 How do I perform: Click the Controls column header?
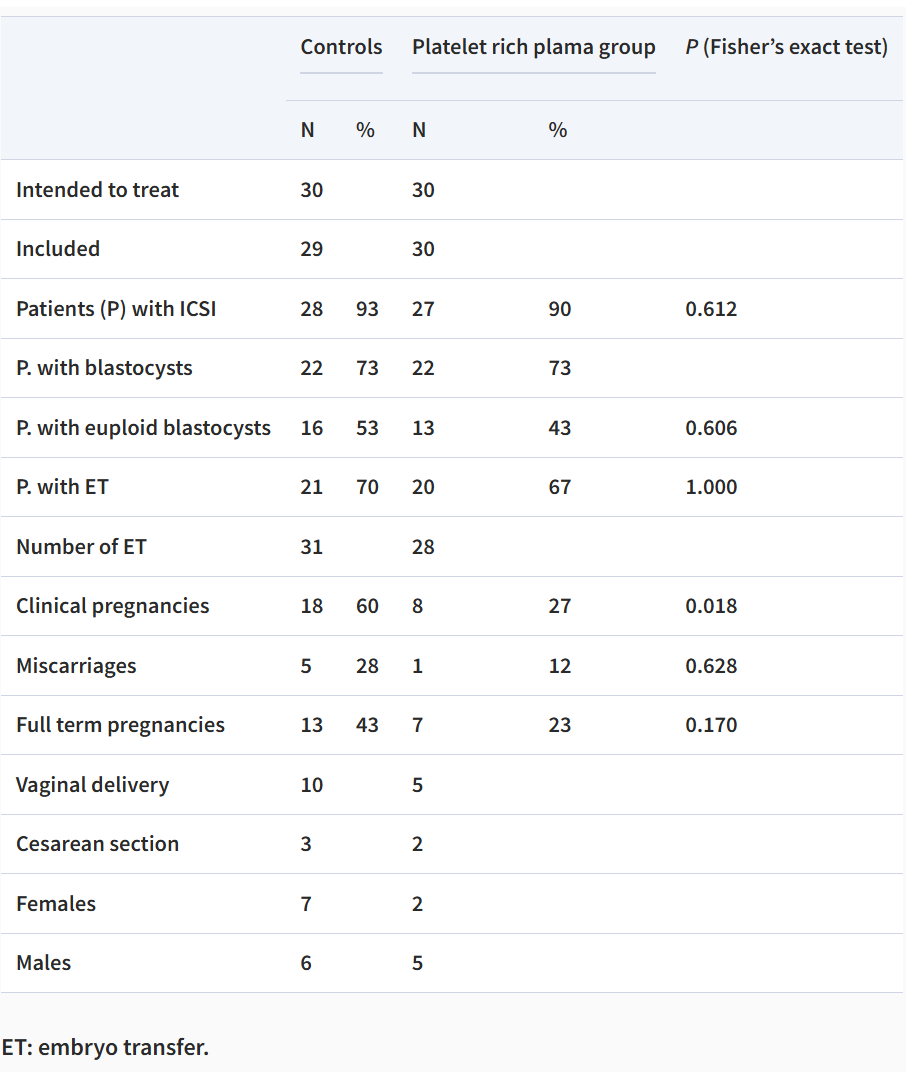341,47
